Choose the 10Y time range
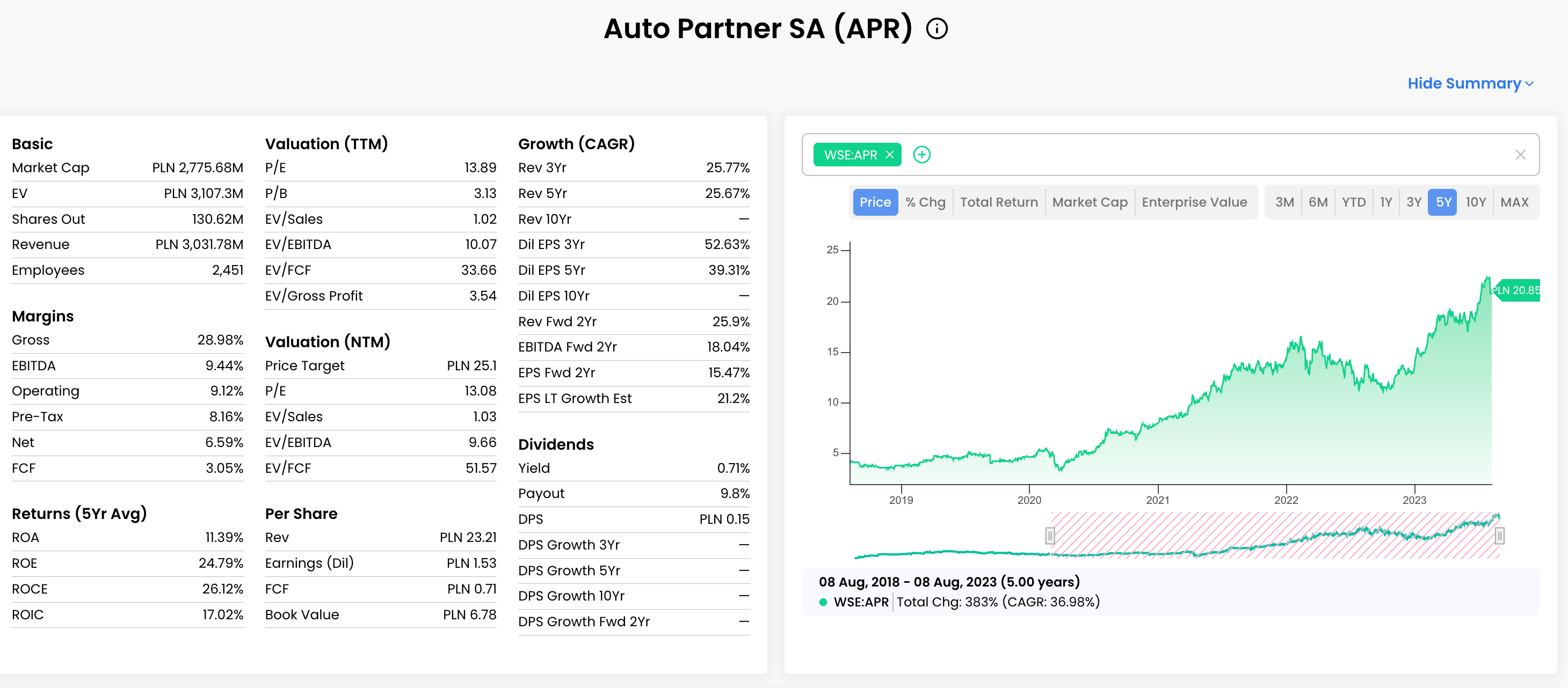Image resolution: width=1568 pixels, height=688 pixels. pos(1475,202)
